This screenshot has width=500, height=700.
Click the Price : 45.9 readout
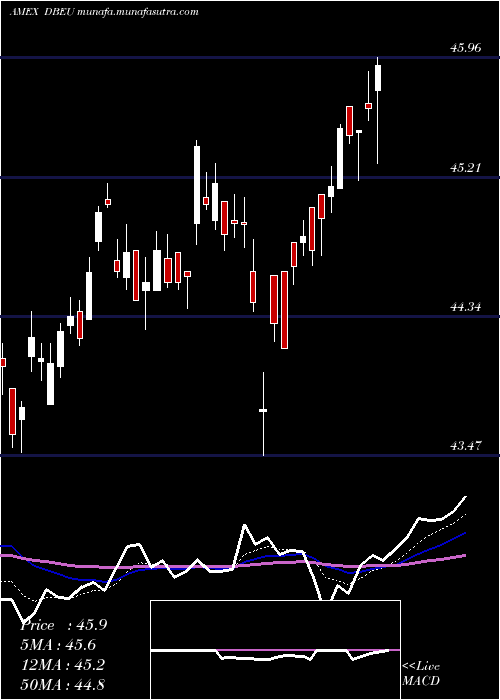click(x=63, y=625)
